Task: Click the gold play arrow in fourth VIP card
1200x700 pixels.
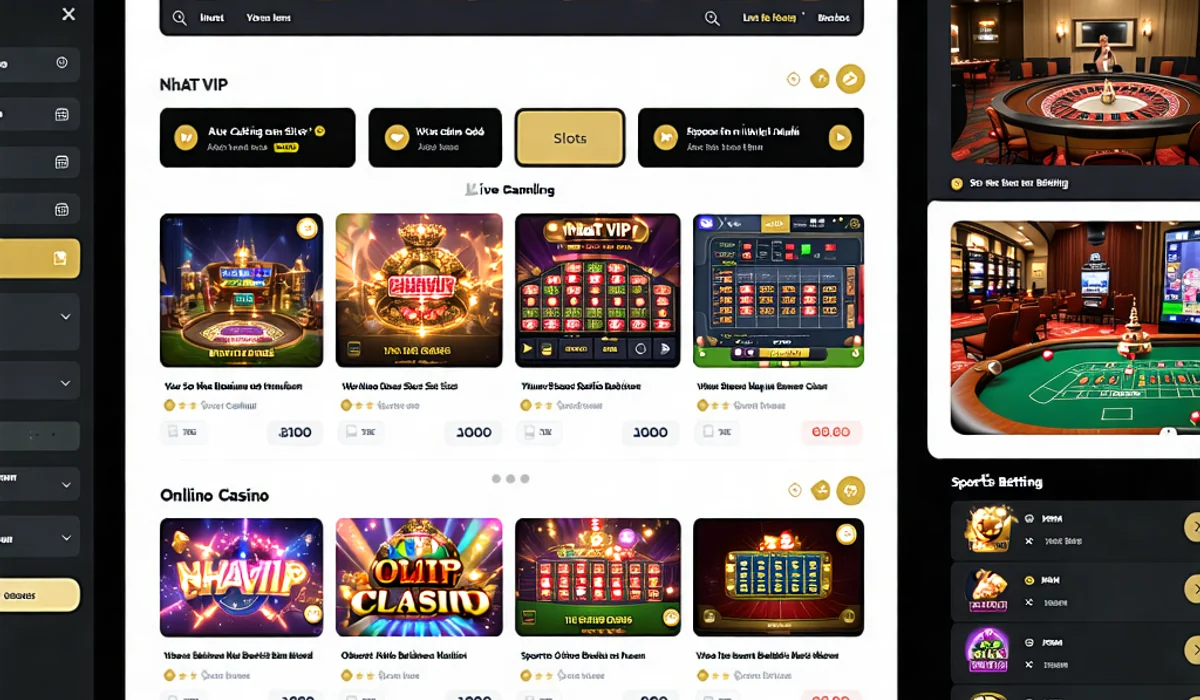Action: click(x=839, y=137)
